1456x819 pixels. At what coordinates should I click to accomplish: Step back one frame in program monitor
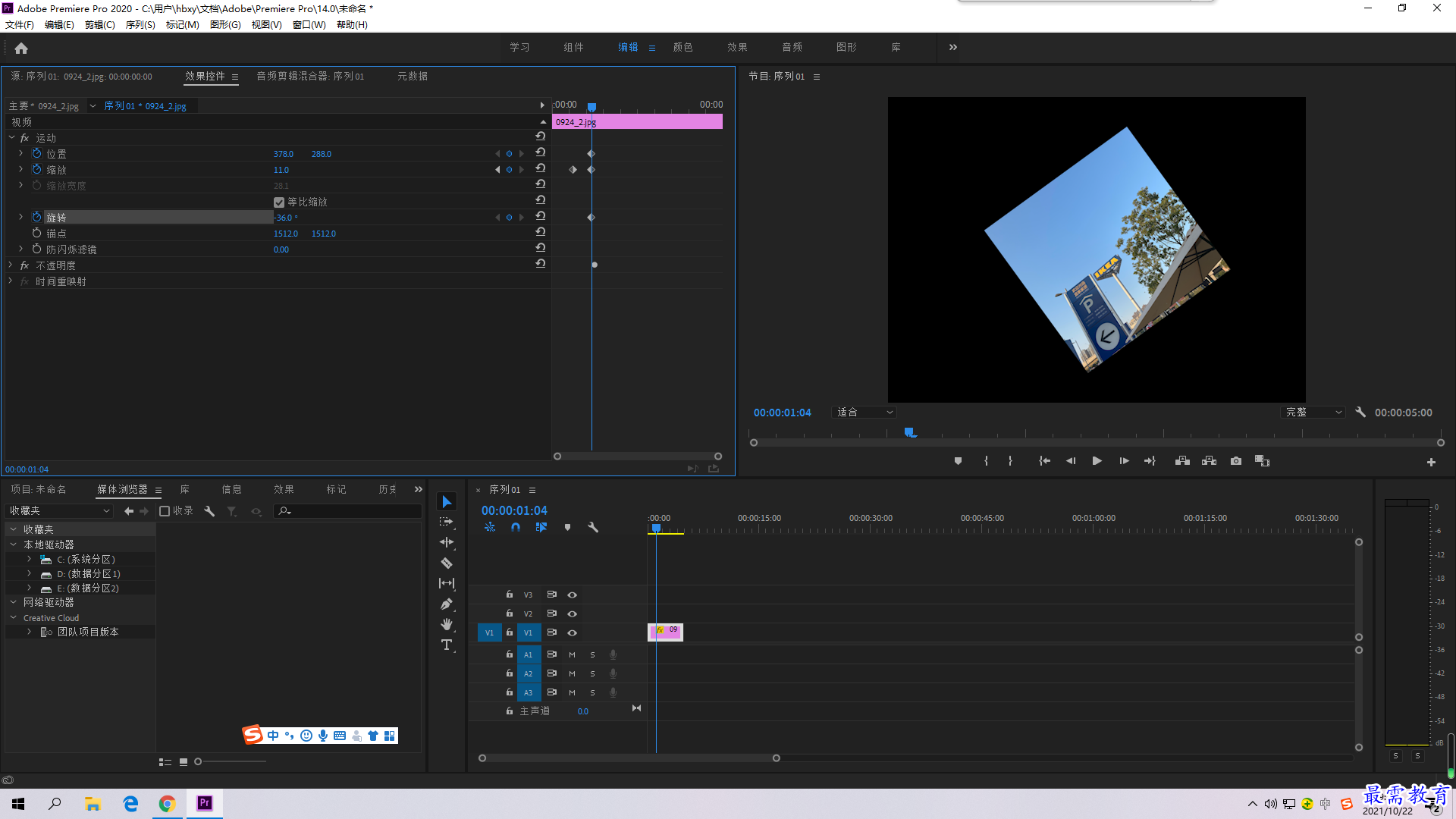[x=1071, y=461]
